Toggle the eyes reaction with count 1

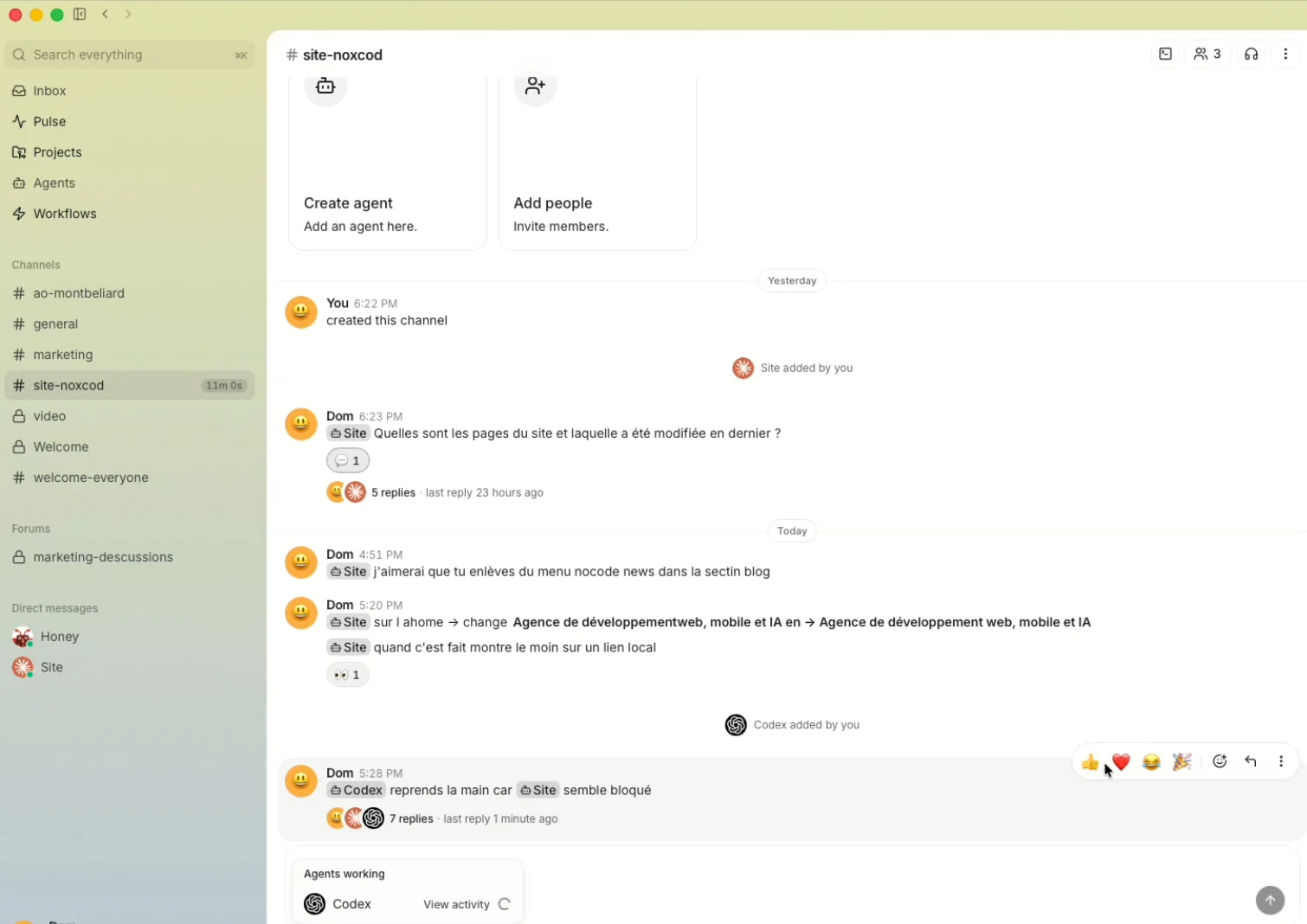[348, 675]
